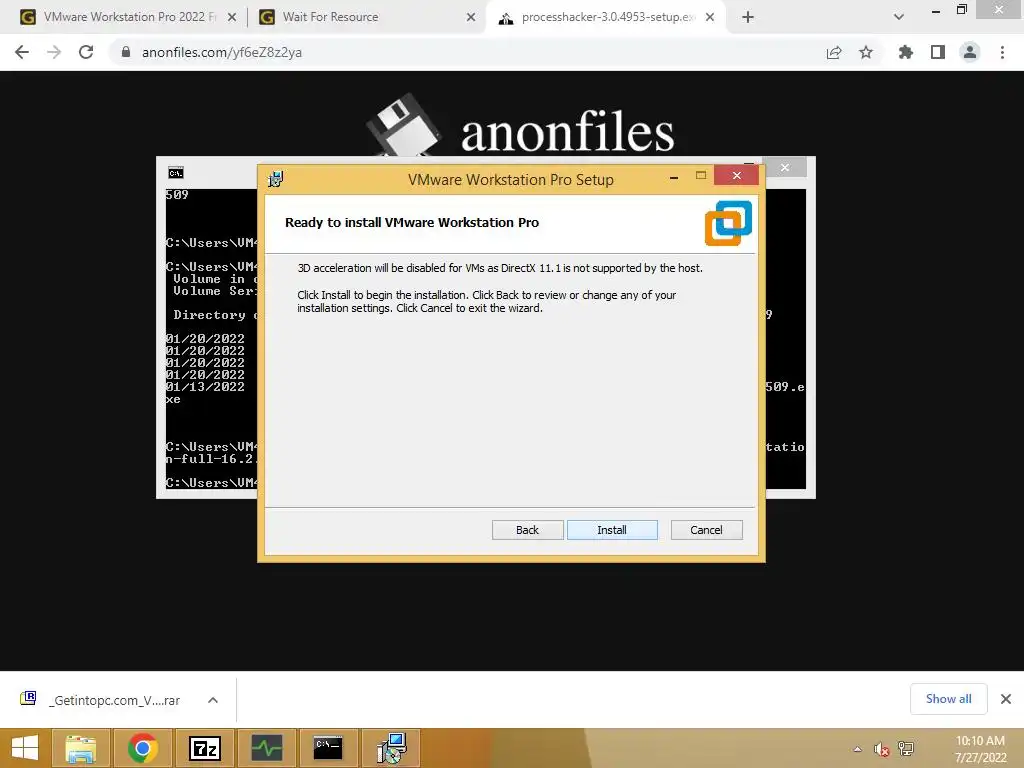Close the downloads bar

(x=1006, y=699)
